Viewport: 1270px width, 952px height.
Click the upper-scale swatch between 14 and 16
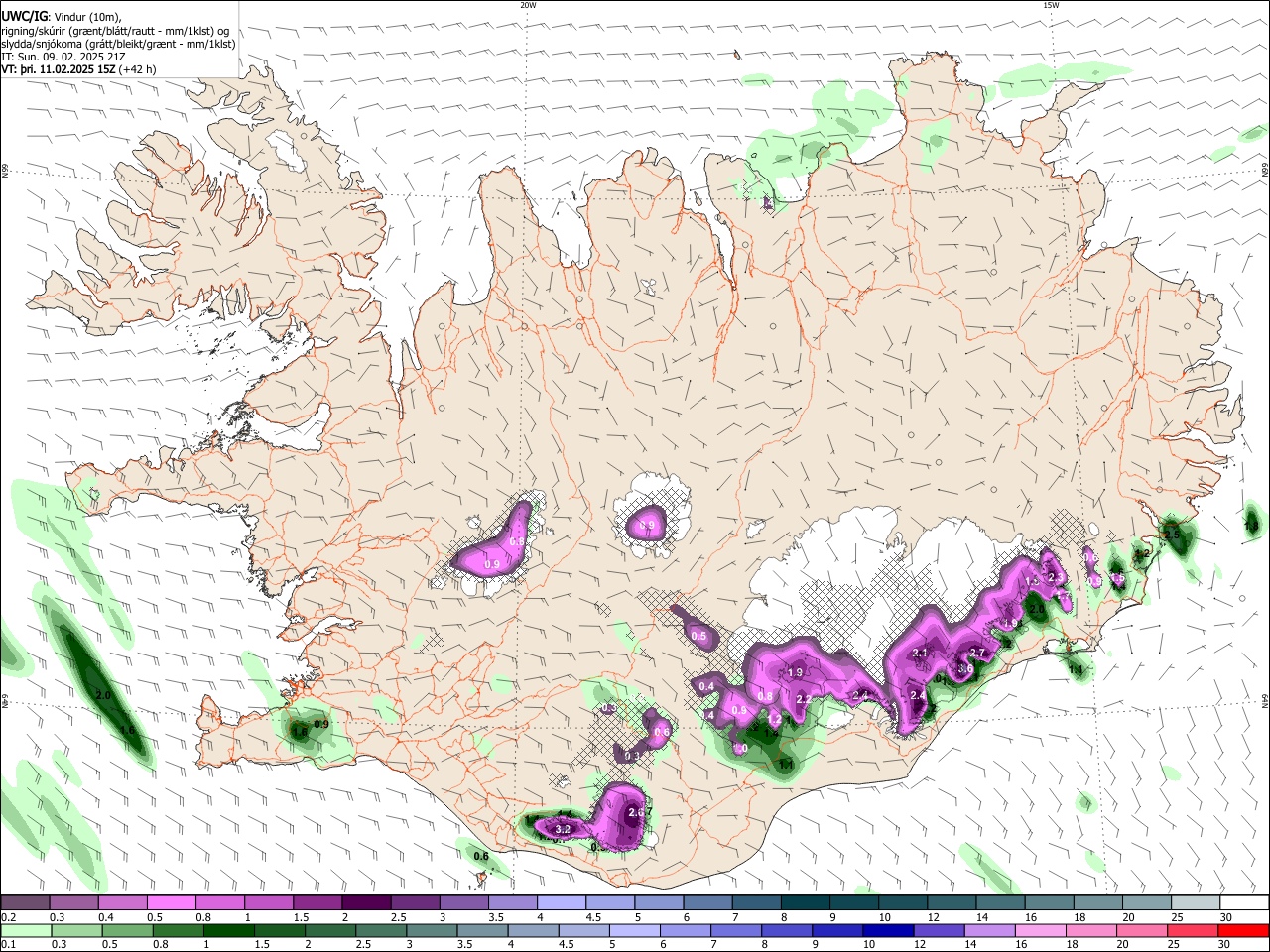[x=1000, y=902]
